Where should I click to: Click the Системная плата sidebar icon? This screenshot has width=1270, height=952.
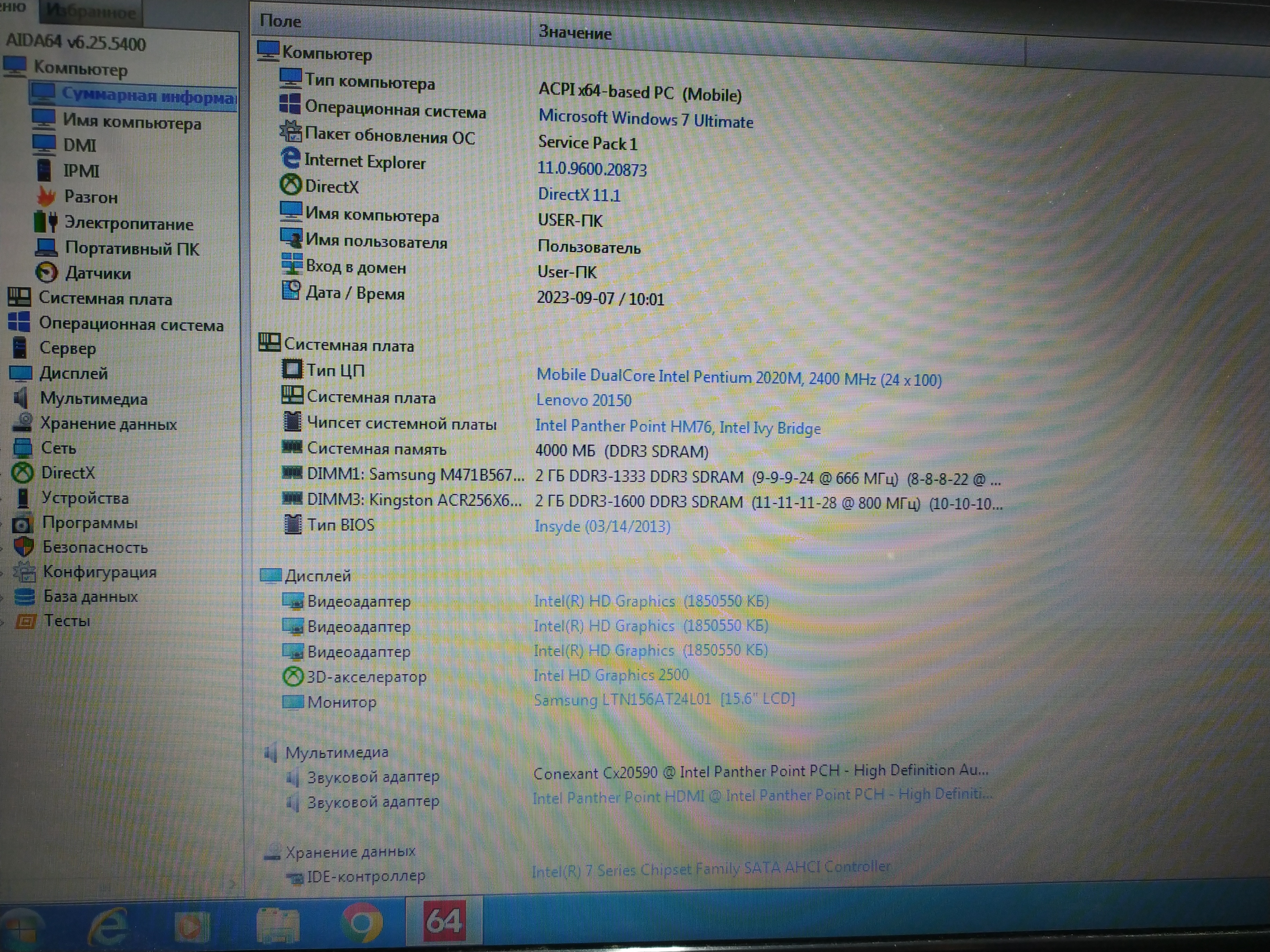click(x=19, y=297)
